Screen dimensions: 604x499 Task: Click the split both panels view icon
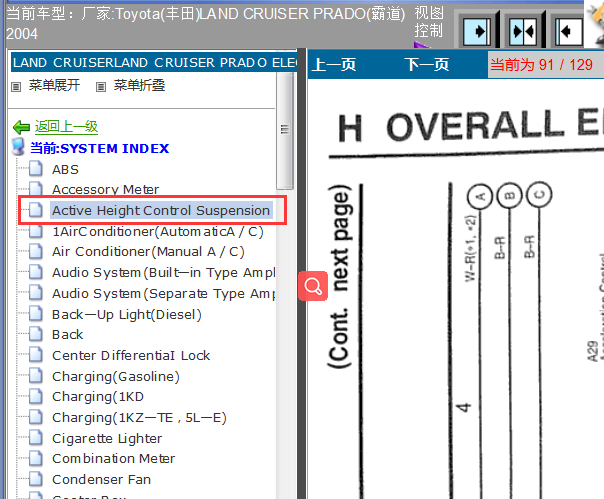click(522, 31)
